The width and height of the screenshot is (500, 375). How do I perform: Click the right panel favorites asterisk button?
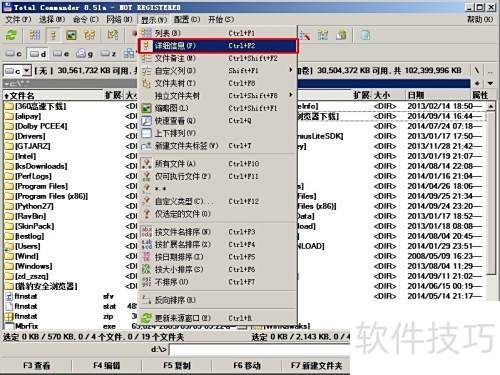pyautogui.click(x=478, y=83)
